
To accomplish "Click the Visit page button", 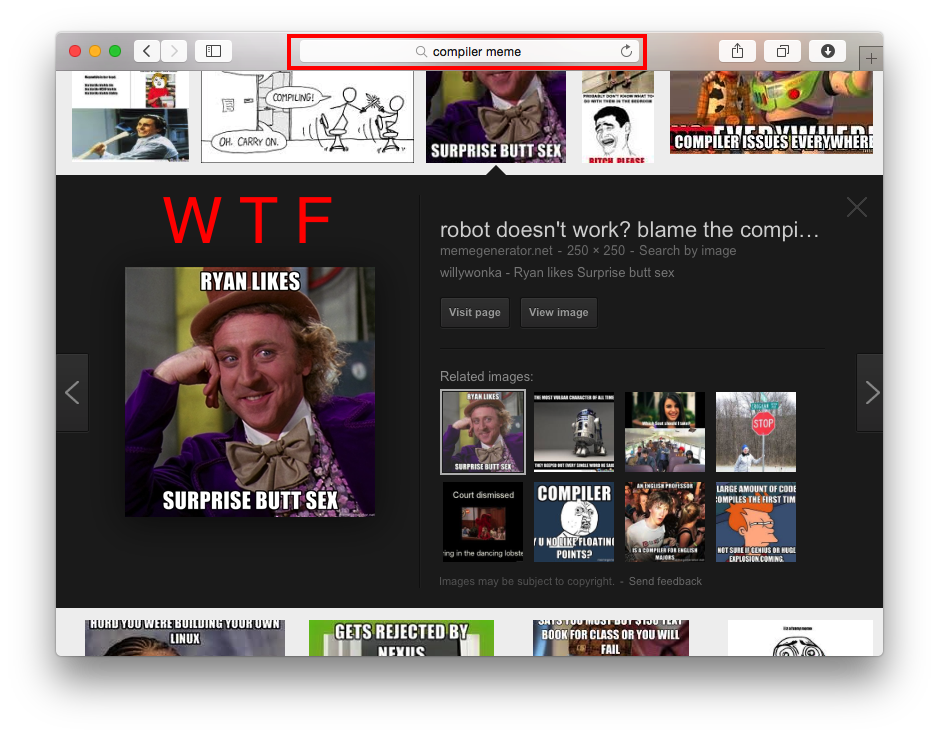I will click(x=475, y=312).
